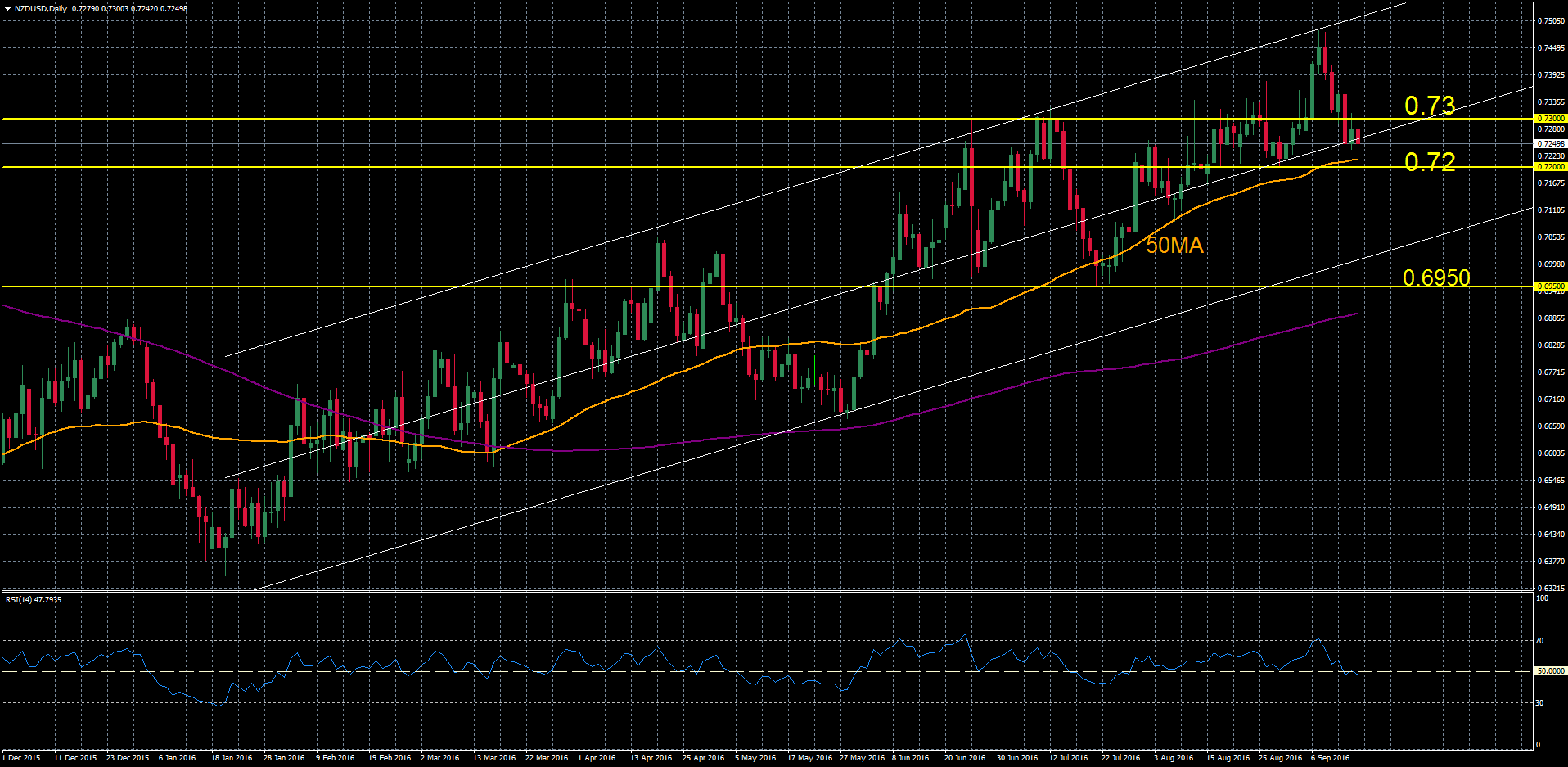
Task: Click the RSI 50.0000 level tag
Action: (1551, 671)
